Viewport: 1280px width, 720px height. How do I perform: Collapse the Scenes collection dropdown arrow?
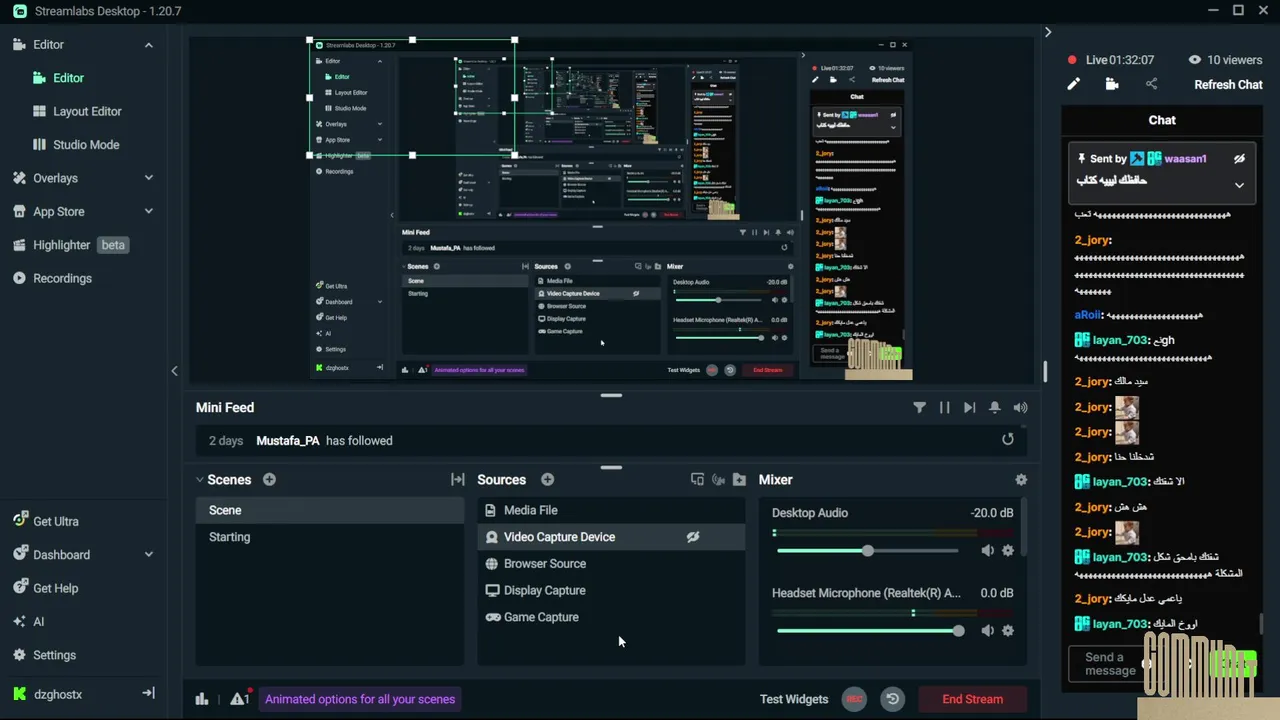[200, 480]
